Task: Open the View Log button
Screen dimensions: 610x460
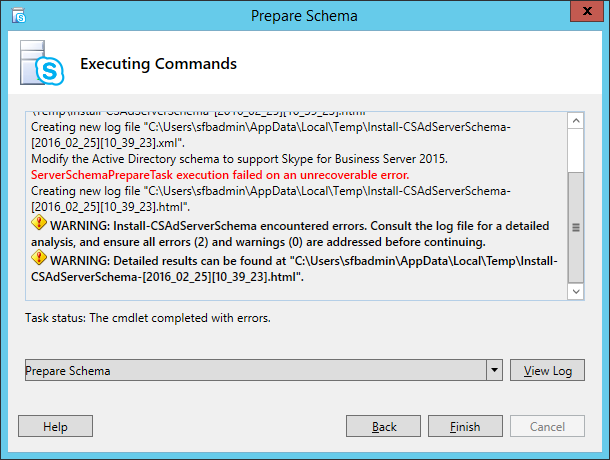Action: coord(547,370)
